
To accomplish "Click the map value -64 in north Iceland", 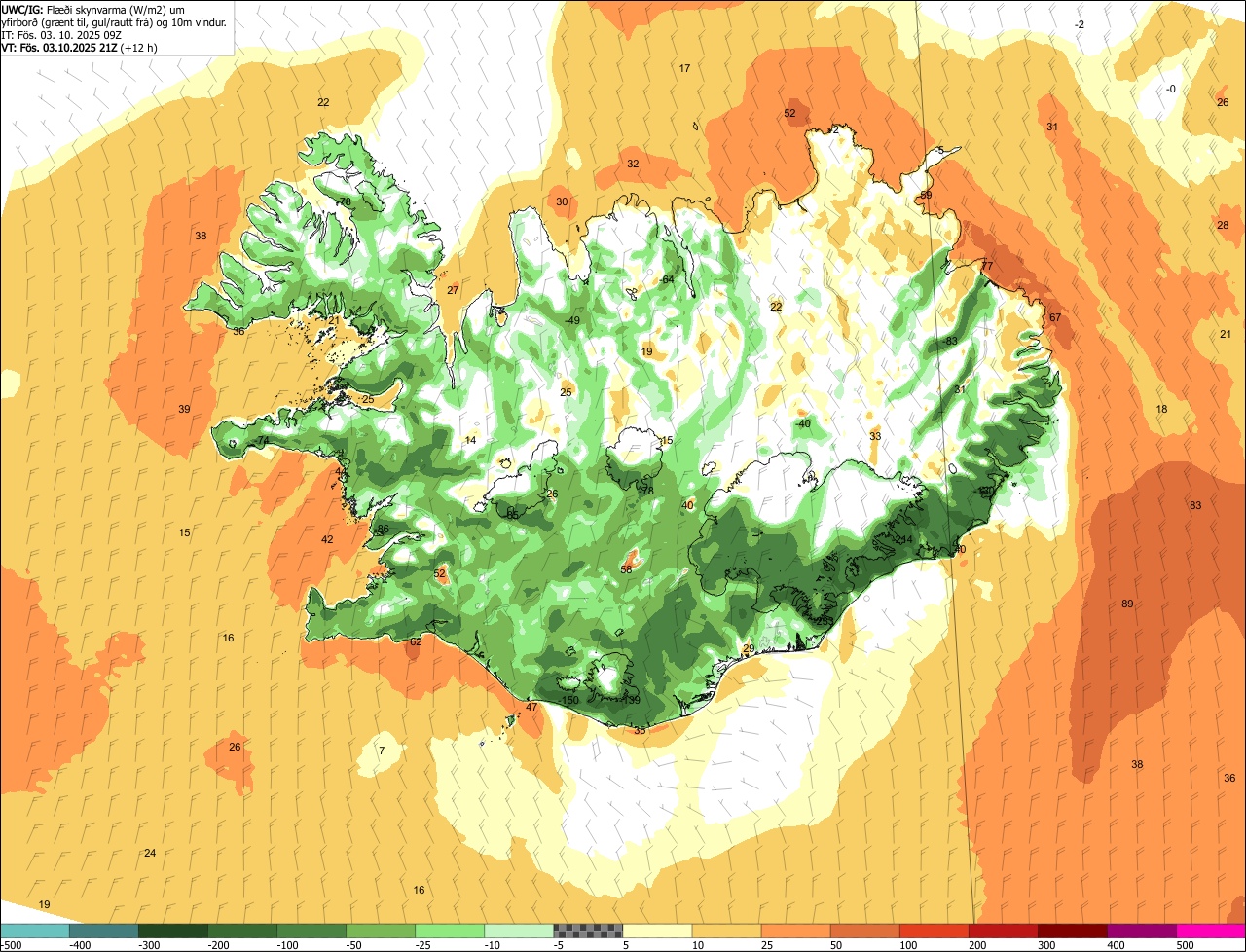I will pos(666,279).
